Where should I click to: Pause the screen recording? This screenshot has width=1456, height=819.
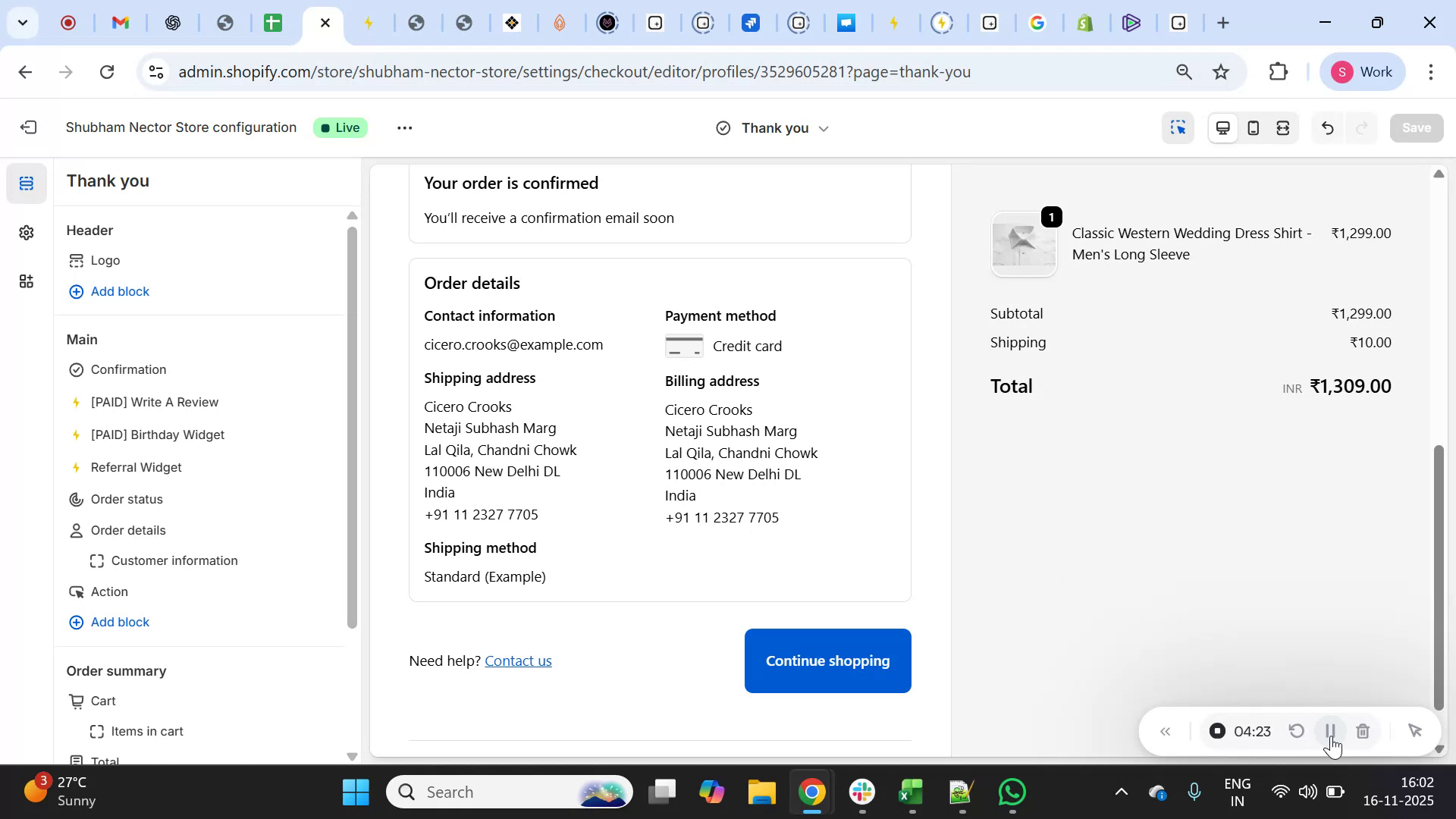point(1329,730)
